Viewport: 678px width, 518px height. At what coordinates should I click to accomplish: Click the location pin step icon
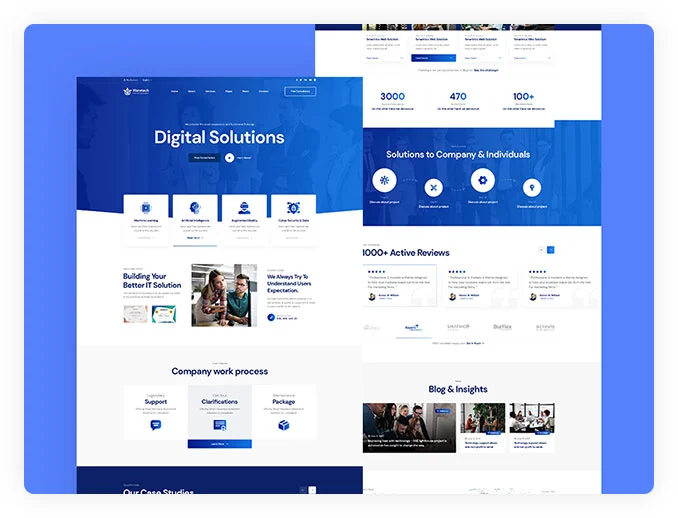[x=532, y=188]
